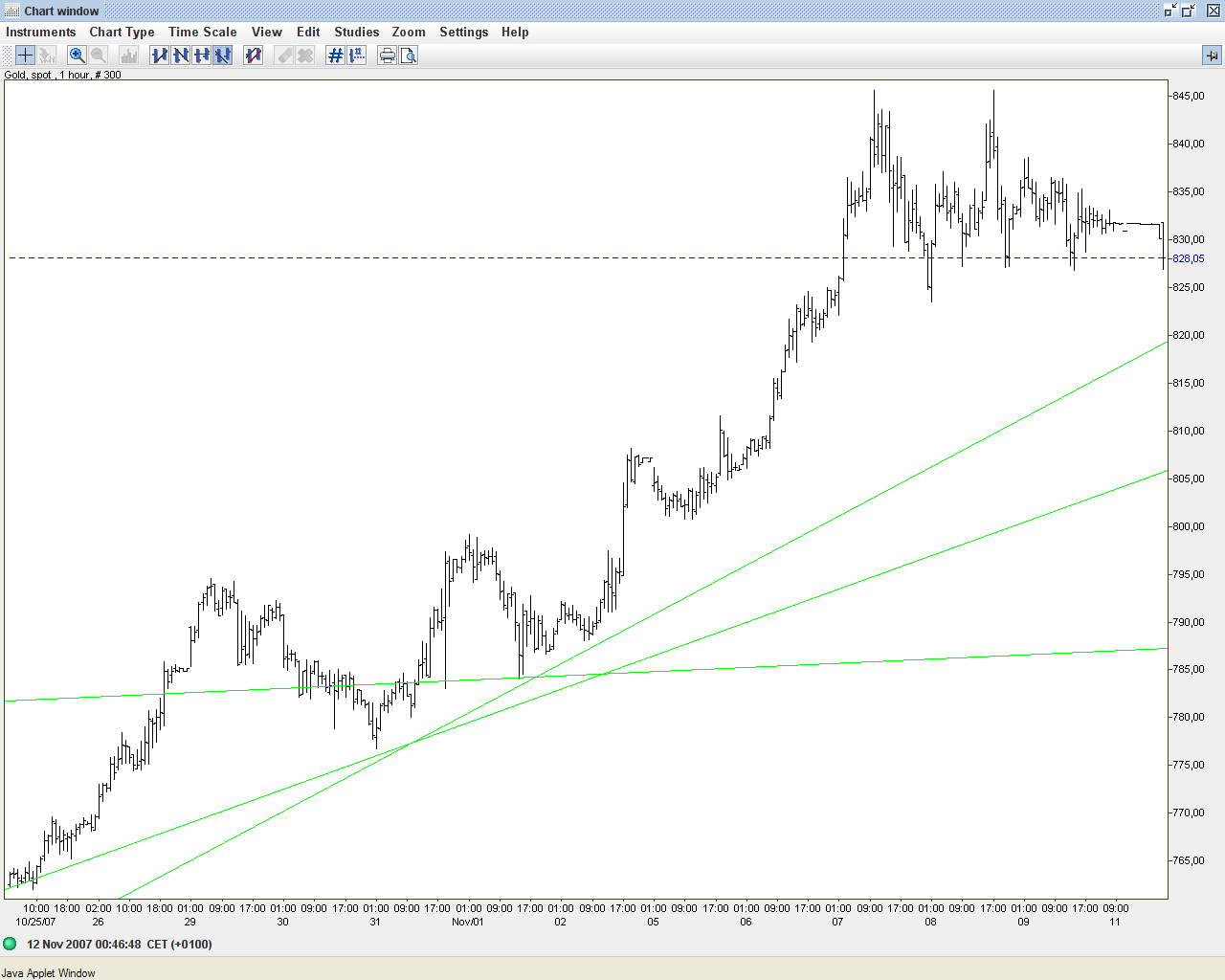Toggle the solid grid hash icon
This screenshot has width=1225, height=980.
click(x=336, y=56)
